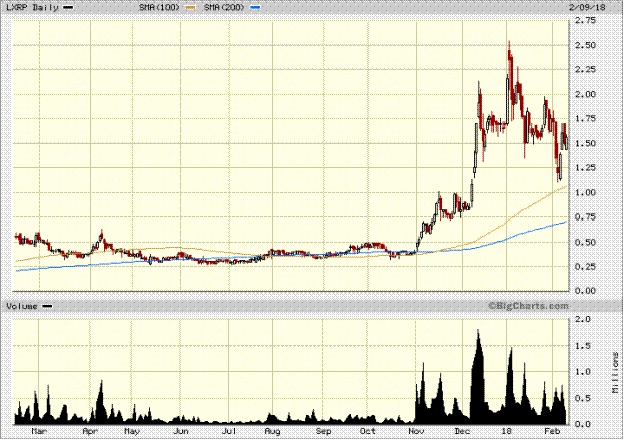
Task: Click the Nov month axis label
Action: 416,431
